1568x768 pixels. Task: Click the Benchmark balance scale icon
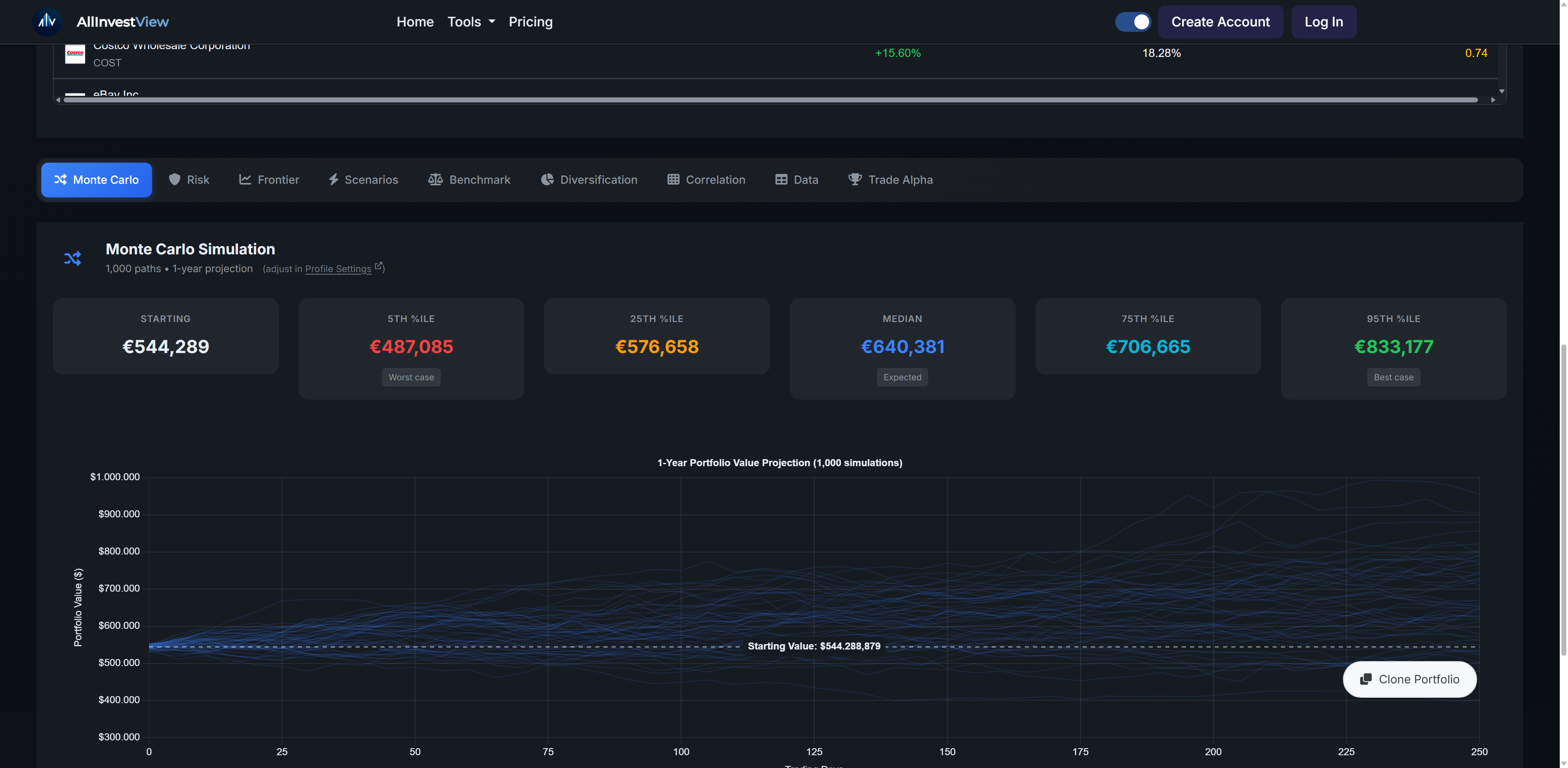(435, 180)
